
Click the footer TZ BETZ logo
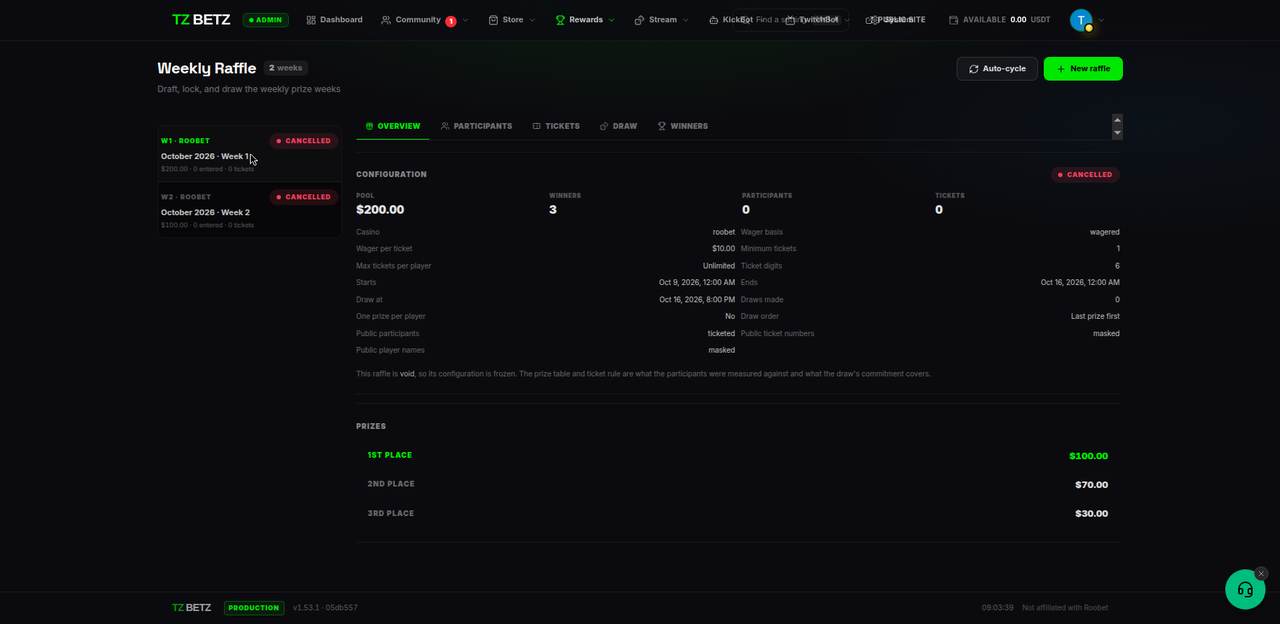pos(192,608)
